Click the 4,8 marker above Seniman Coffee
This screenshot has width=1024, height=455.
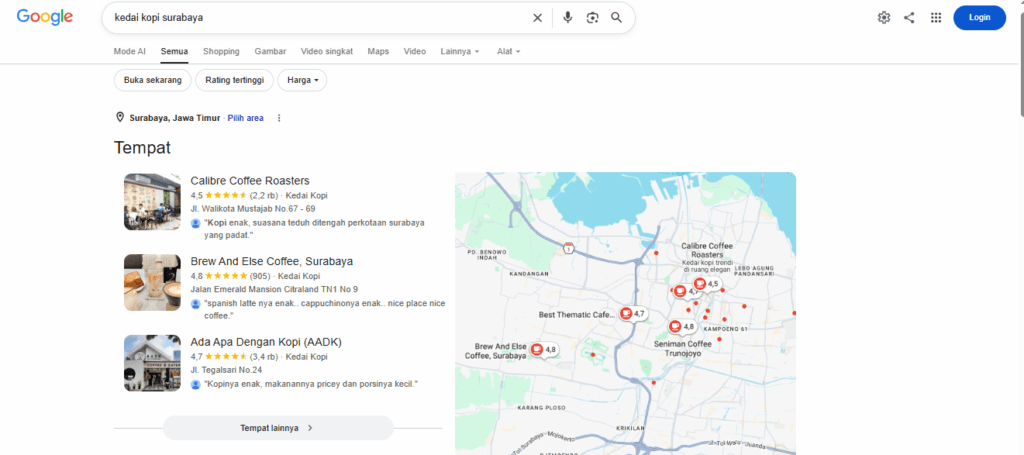682,326
